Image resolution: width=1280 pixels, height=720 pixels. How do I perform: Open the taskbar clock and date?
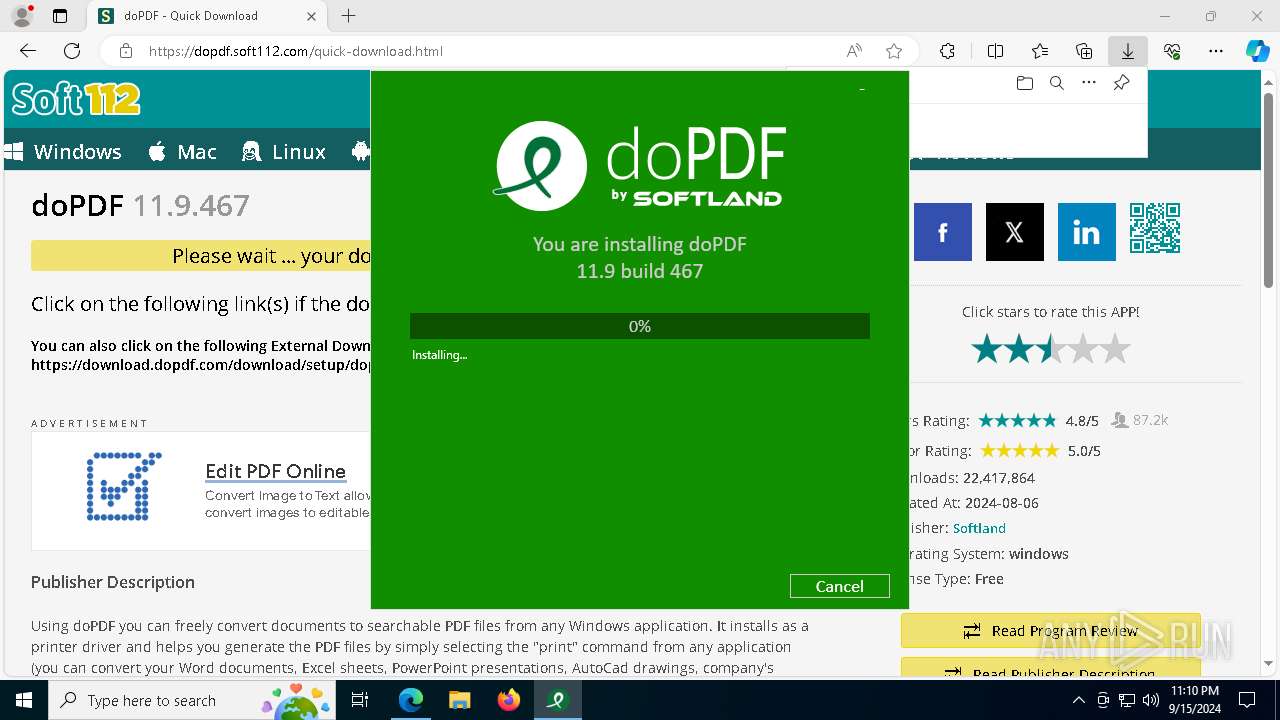pyautogui.click(x=1193, y=700)
